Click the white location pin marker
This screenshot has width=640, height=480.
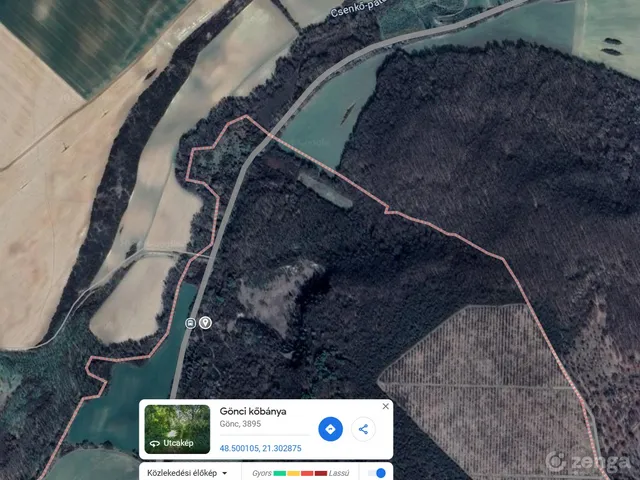[205, 323]
